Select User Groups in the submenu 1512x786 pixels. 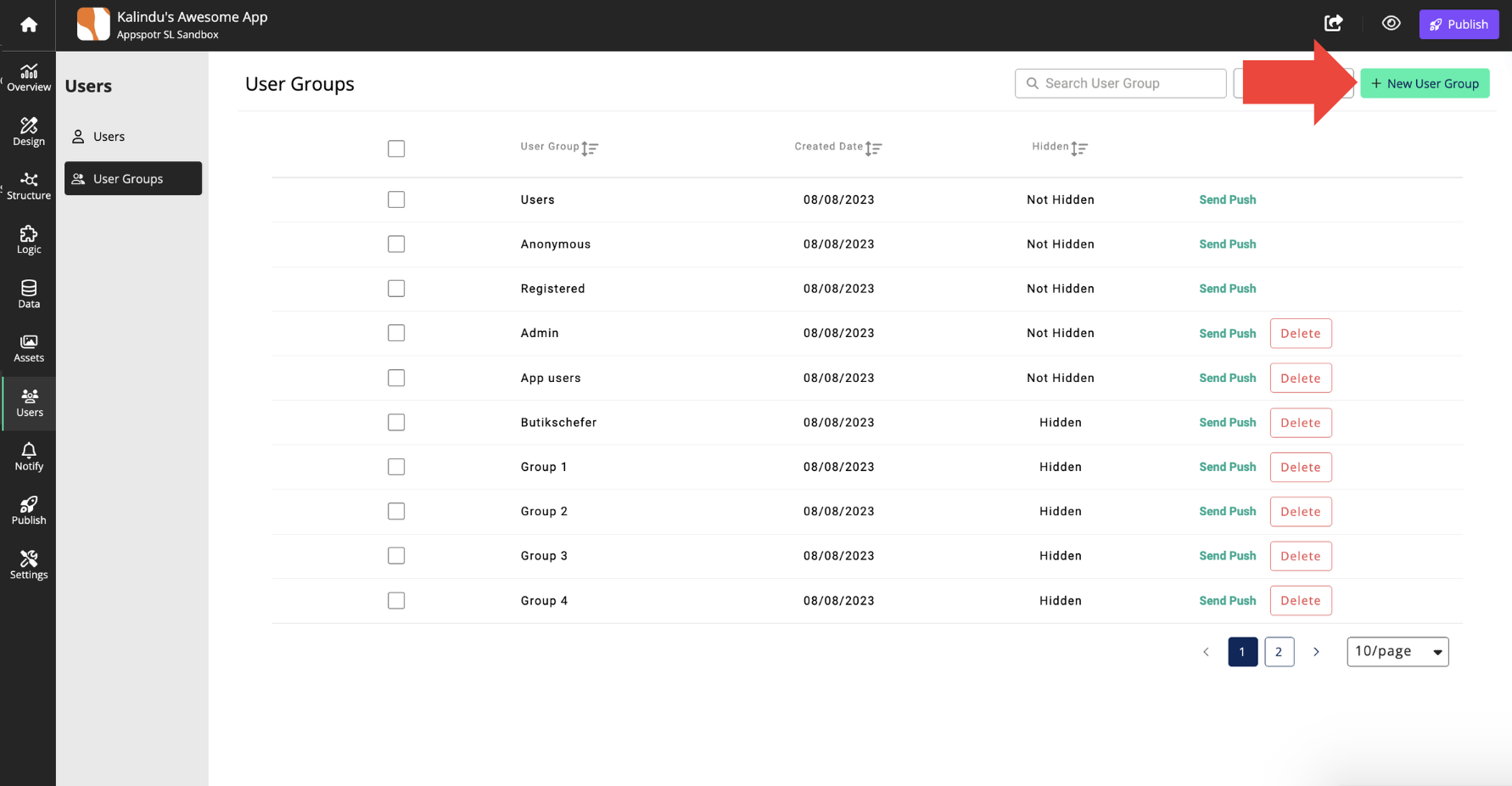click(x=133, y=178)
